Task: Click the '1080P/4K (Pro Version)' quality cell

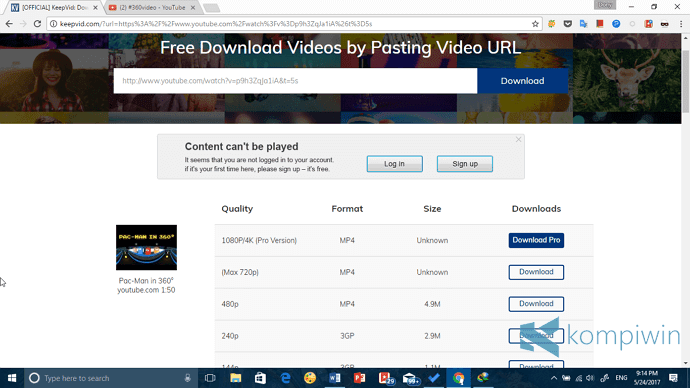Action: pyautogui.click(x=259, y=240)
